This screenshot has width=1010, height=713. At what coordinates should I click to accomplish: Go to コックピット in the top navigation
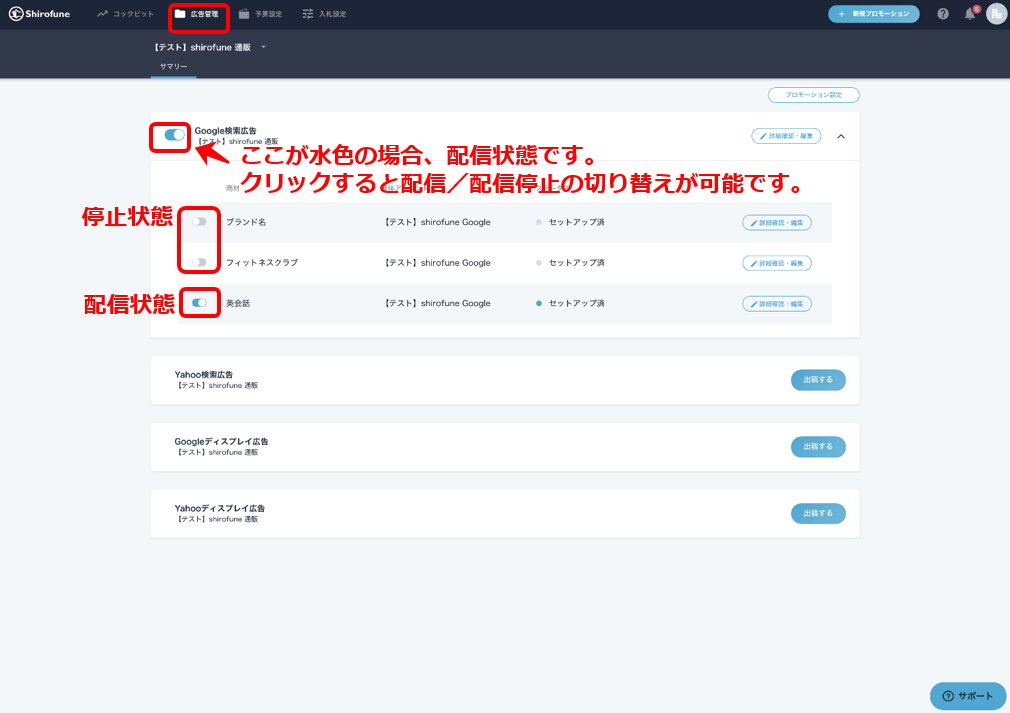[126, 14]
